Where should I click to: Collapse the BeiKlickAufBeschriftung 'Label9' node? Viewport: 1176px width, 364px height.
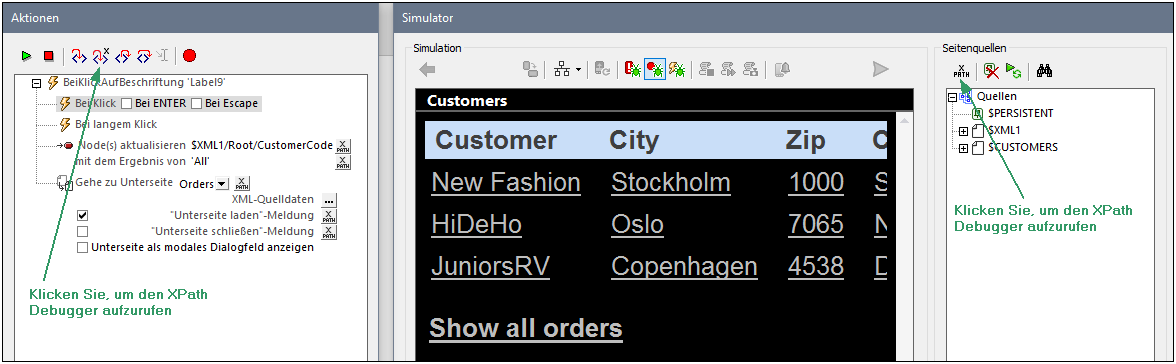tap(35, 84)
